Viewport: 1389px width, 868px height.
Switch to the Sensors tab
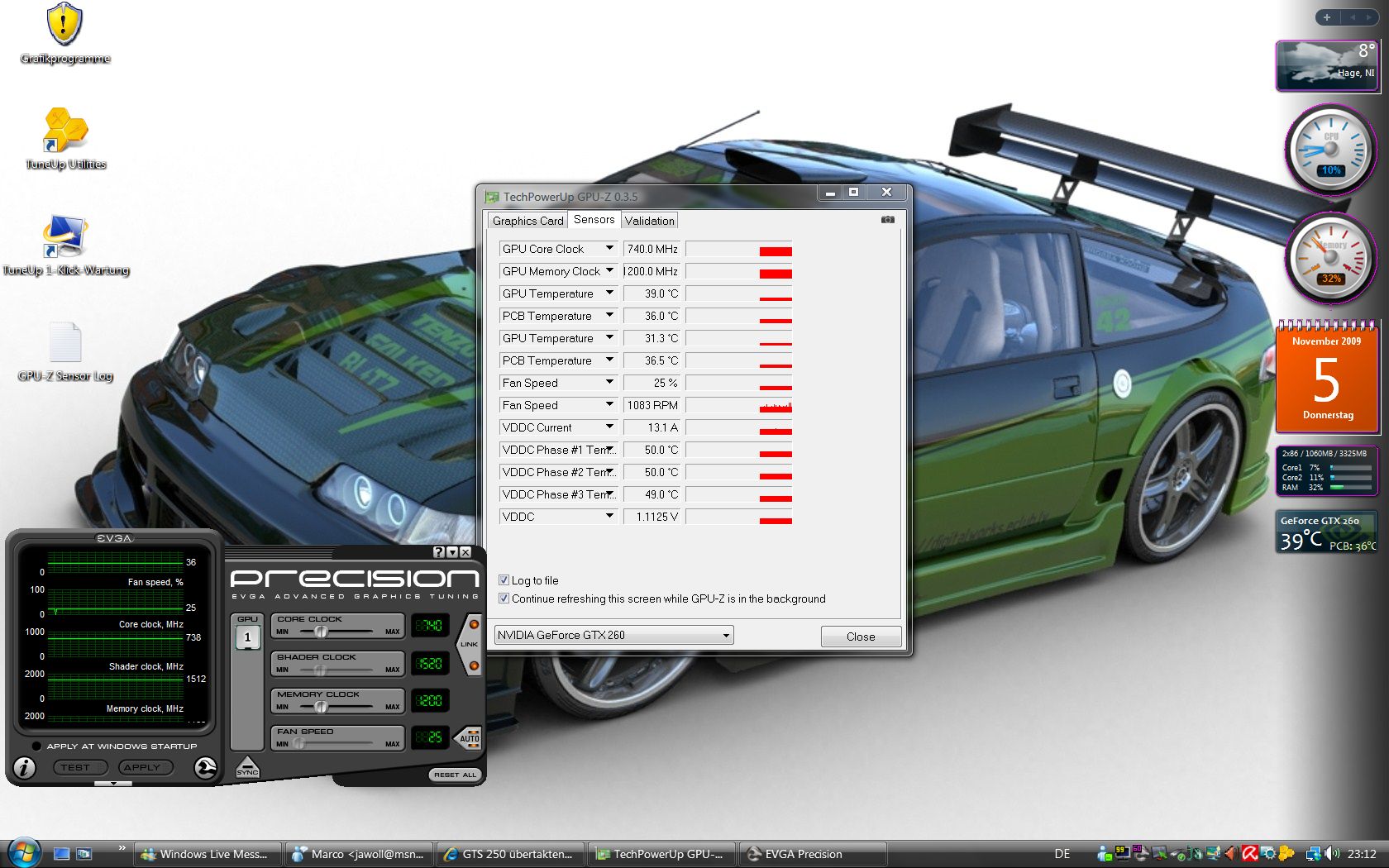594,219
